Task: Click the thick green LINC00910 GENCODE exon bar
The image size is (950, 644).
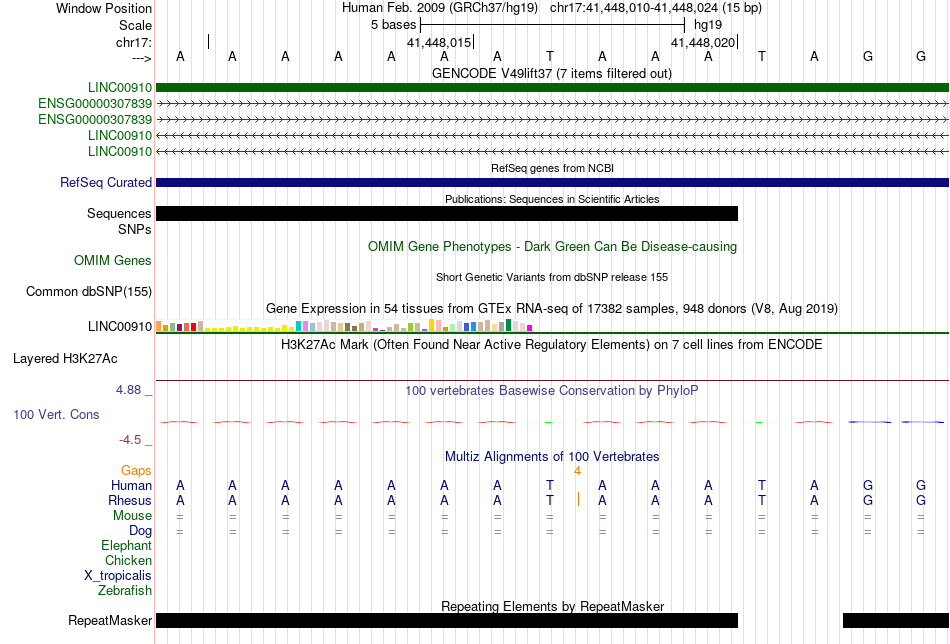Action: (x=552, y=87)
